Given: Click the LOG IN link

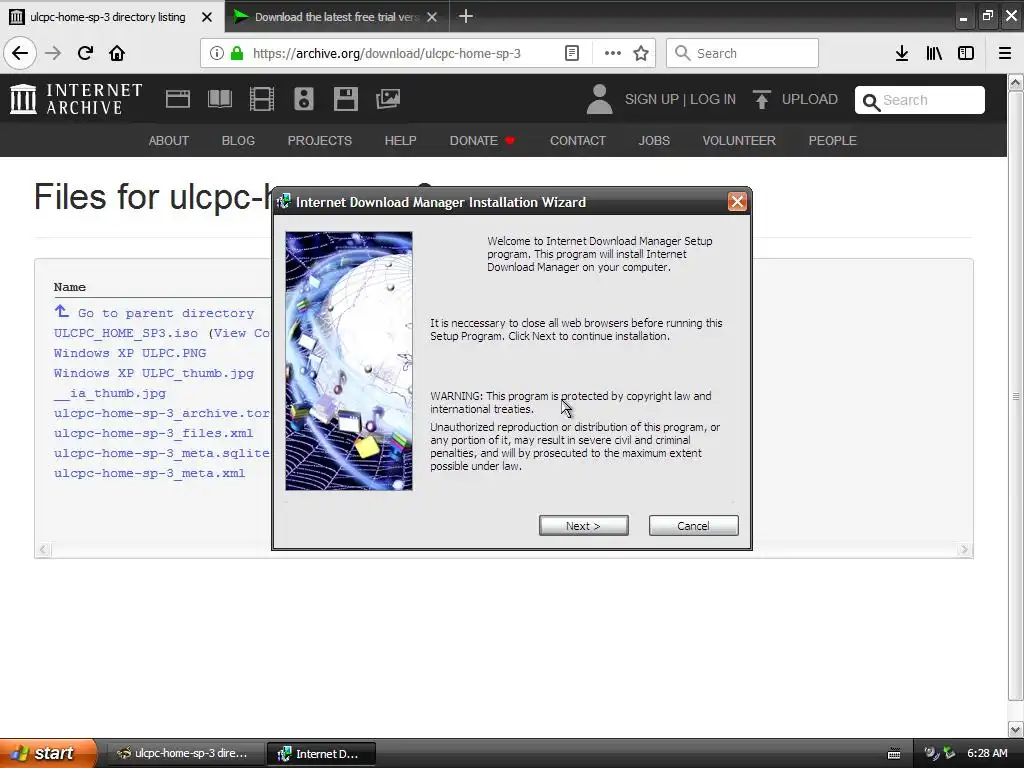Looking at the screenshot, I should [713, 99].
